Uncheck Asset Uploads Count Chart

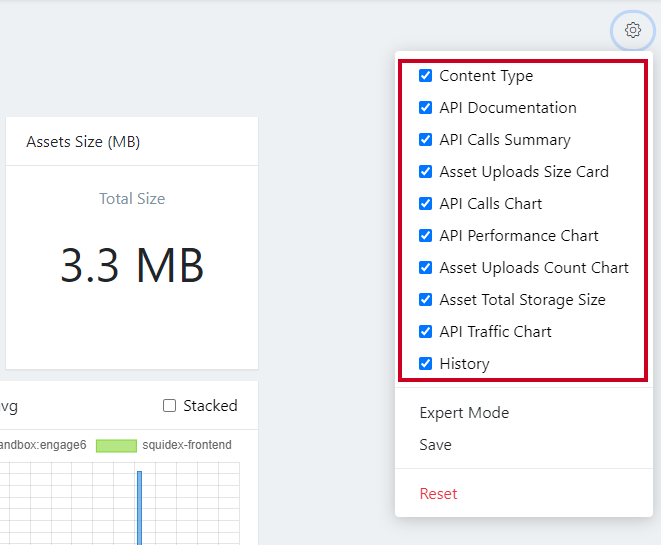[425, 268]
